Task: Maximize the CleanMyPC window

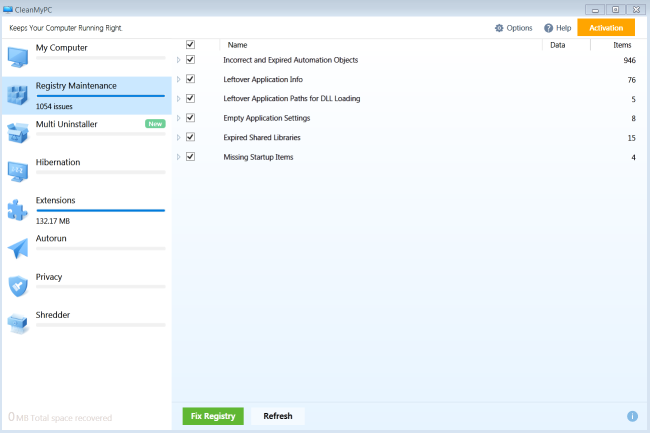Action: pos(616,10)
